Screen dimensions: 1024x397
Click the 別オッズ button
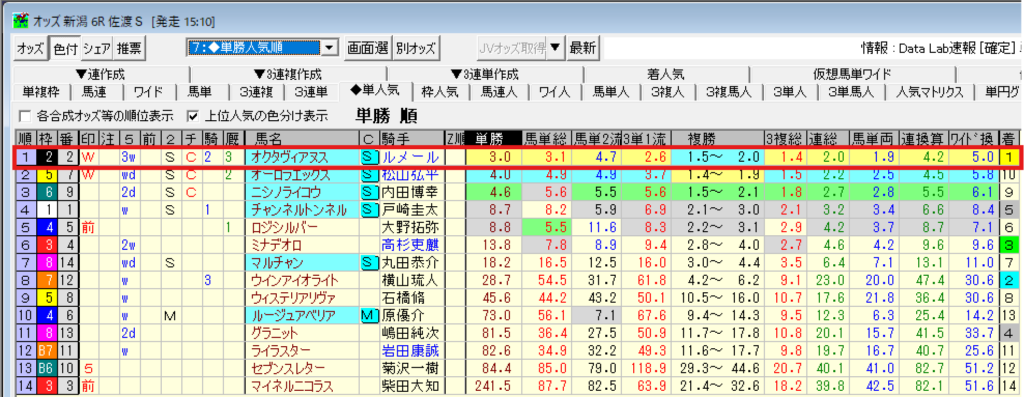tap(416, 48)
